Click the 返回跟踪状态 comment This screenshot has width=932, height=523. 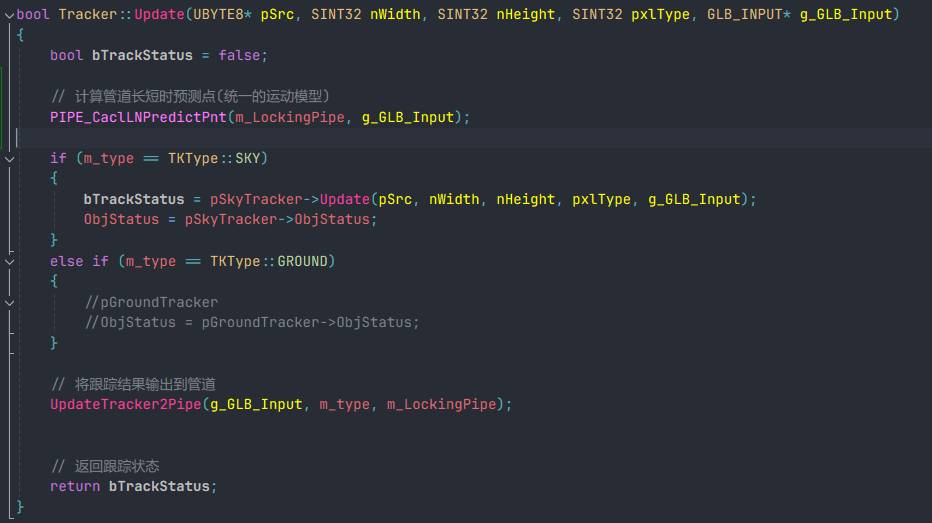pyautogui.click(x=116, y=466)
